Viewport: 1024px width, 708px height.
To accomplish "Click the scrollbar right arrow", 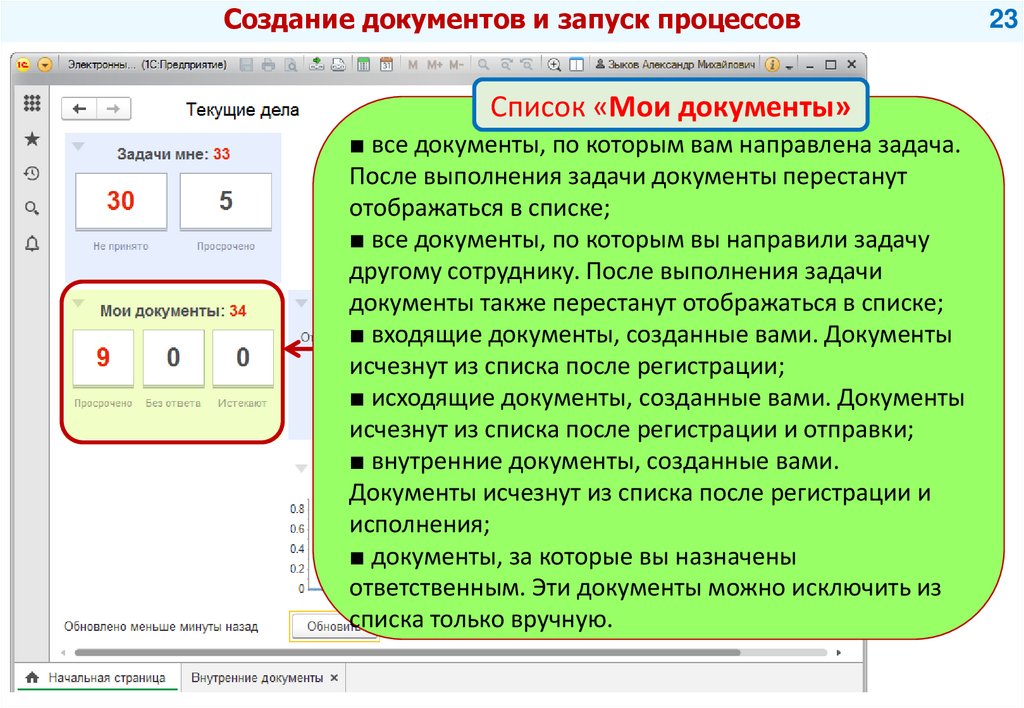I will click(x=839, y=652).
